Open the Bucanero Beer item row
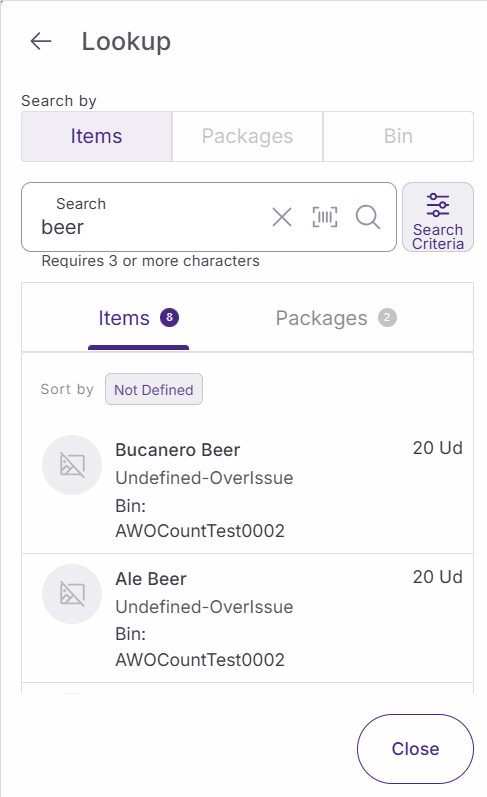 tap(248, 489)
